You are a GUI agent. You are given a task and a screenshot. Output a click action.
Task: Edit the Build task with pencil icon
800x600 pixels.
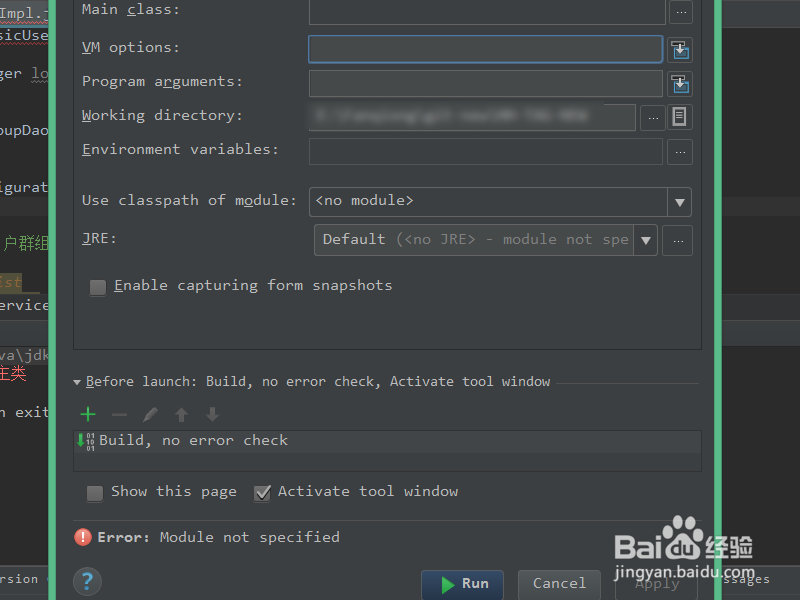(152, 413)
